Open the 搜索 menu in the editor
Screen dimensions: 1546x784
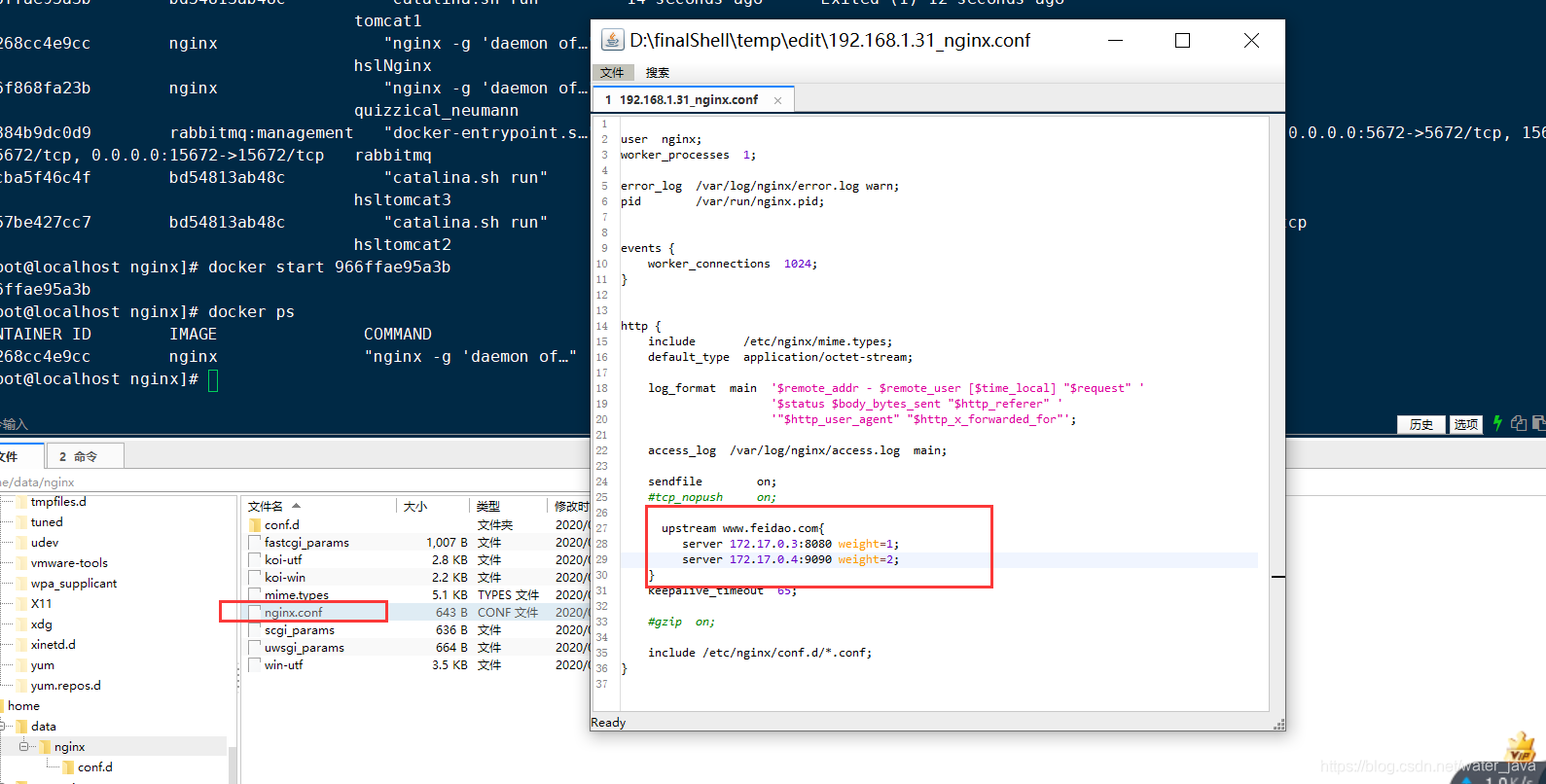click(658, 73)
